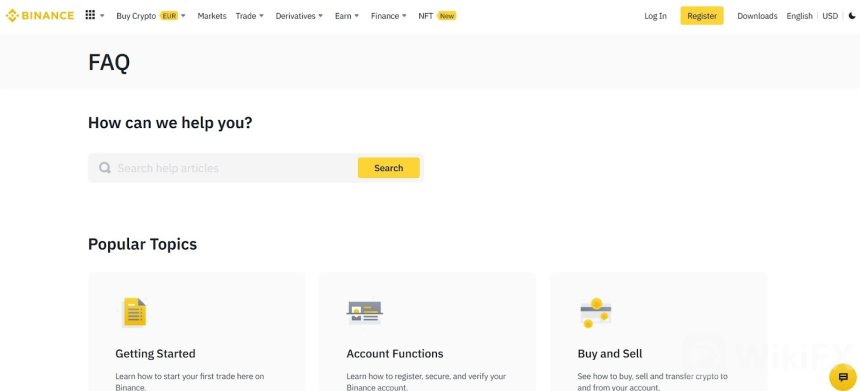The height and width of the screenshot is (391, 860).
Task: Open the Downloads menu
Action: pyautogui.click(x=757, y=16)
